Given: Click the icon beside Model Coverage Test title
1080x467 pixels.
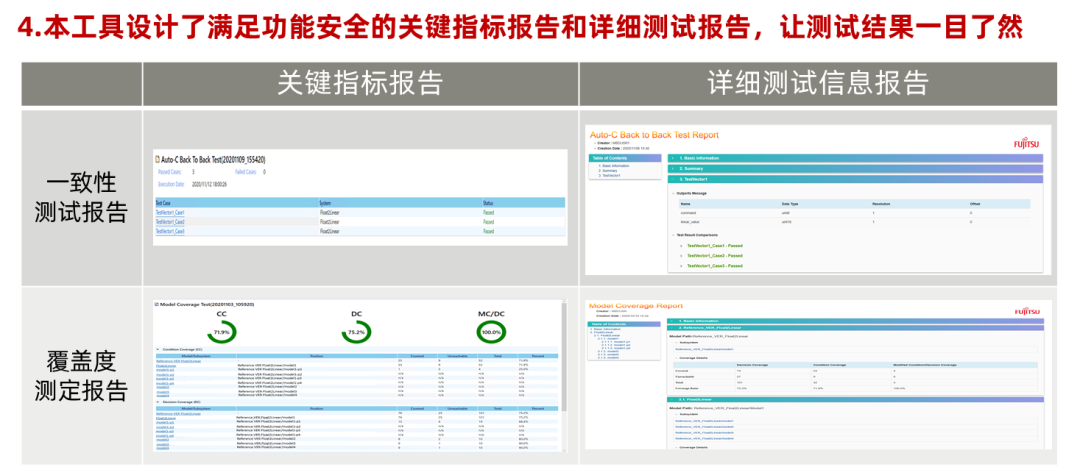Looking at the screenshot, I should tap(156, 303).
